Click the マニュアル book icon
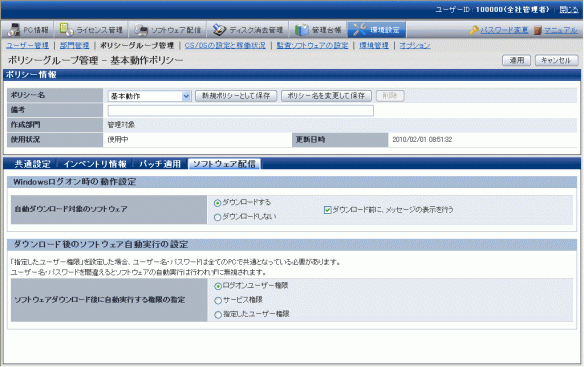 tap(537, 30)
